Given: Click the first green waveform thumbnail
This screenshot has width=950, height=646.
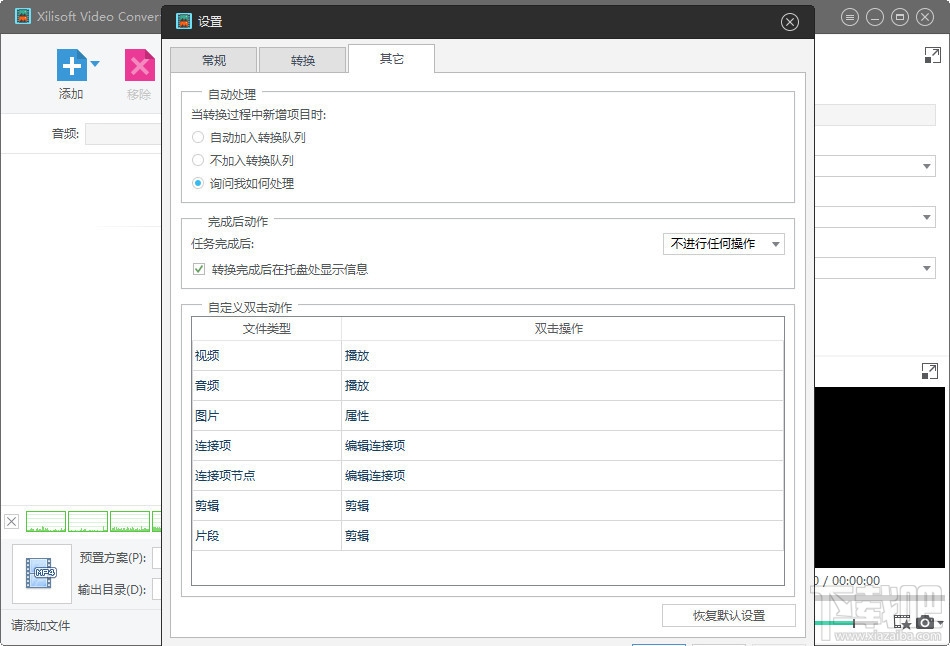Looking at the screenshot, I should pos(46,521).
